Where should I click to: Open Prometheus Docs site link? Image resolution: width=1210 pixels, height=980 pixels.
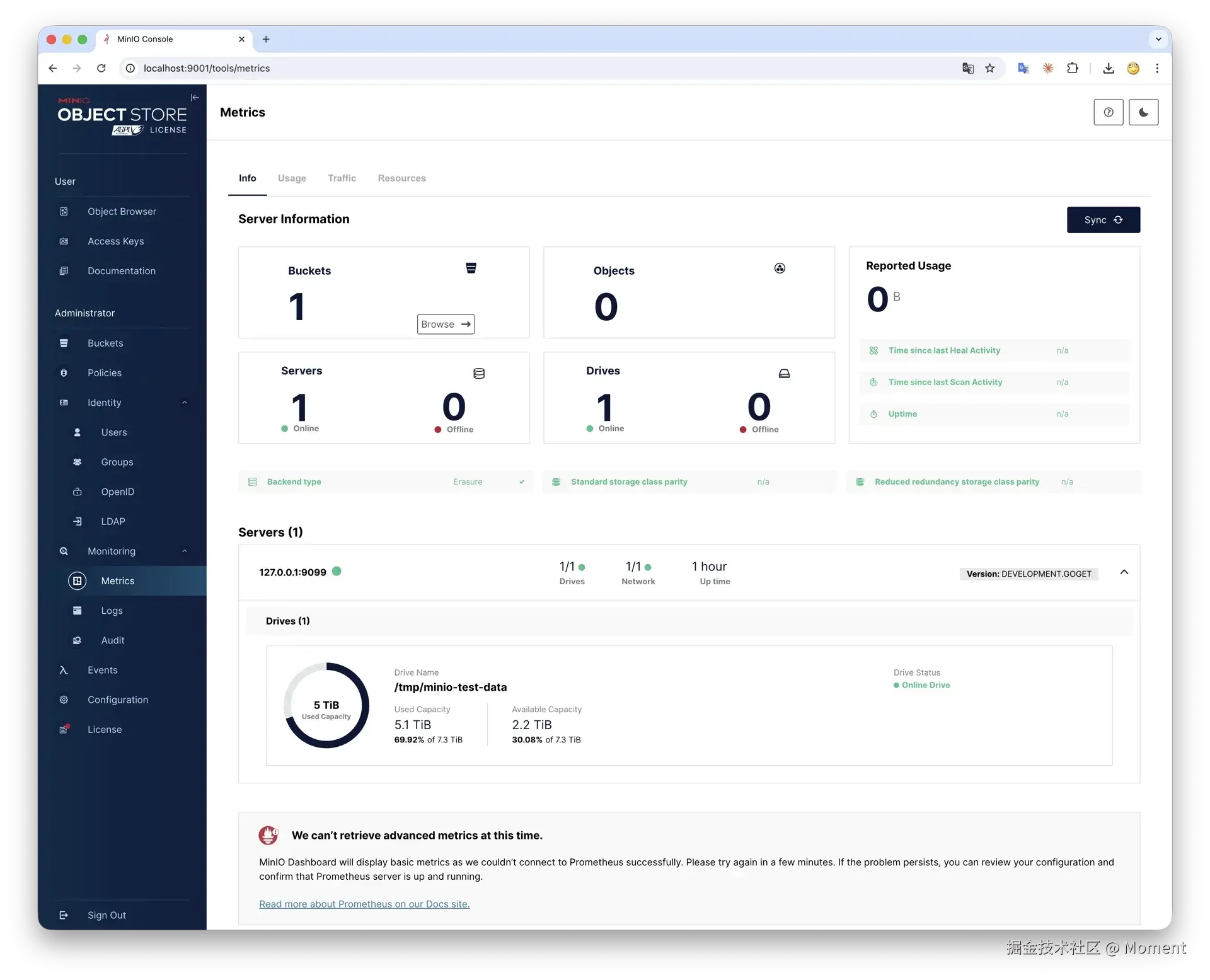364,904
